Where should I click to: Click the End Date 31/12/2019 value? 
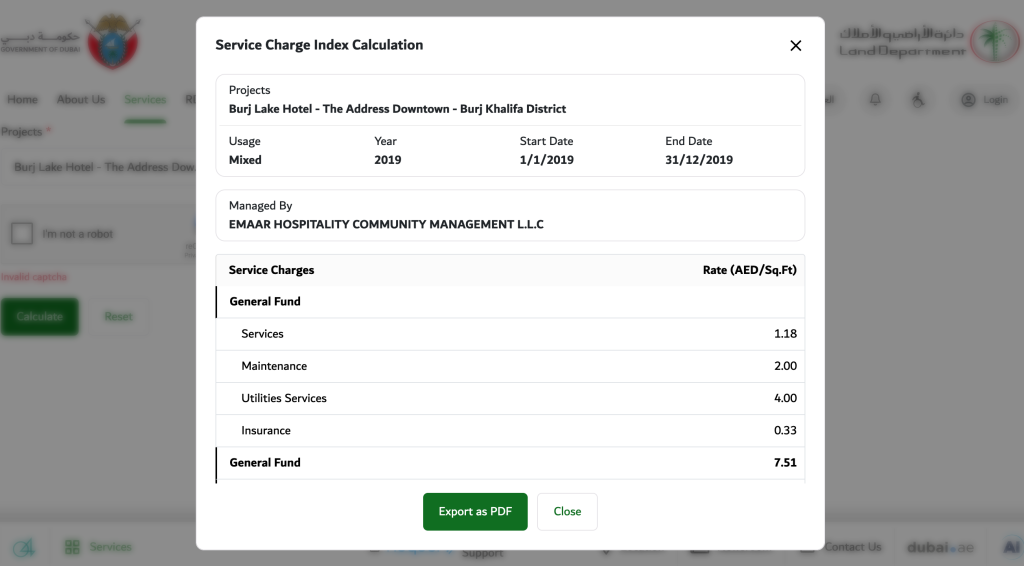699,160
